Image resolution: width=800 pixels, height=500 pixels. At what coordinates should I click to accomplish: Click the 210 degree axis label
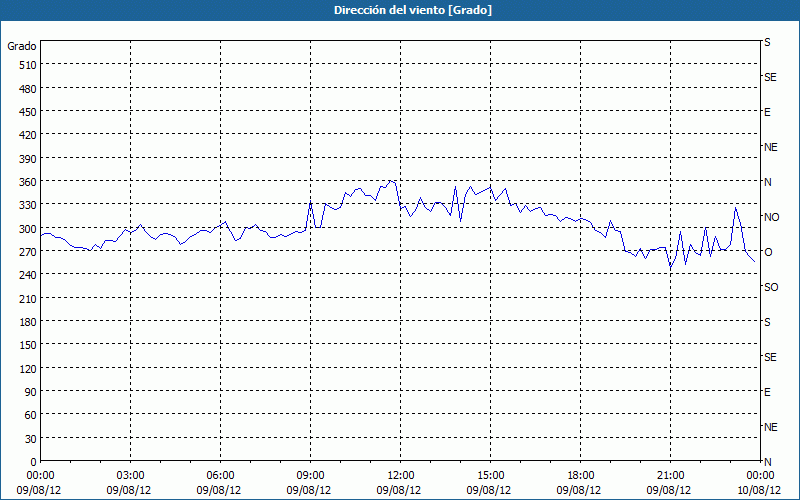(x=28, y=299)
